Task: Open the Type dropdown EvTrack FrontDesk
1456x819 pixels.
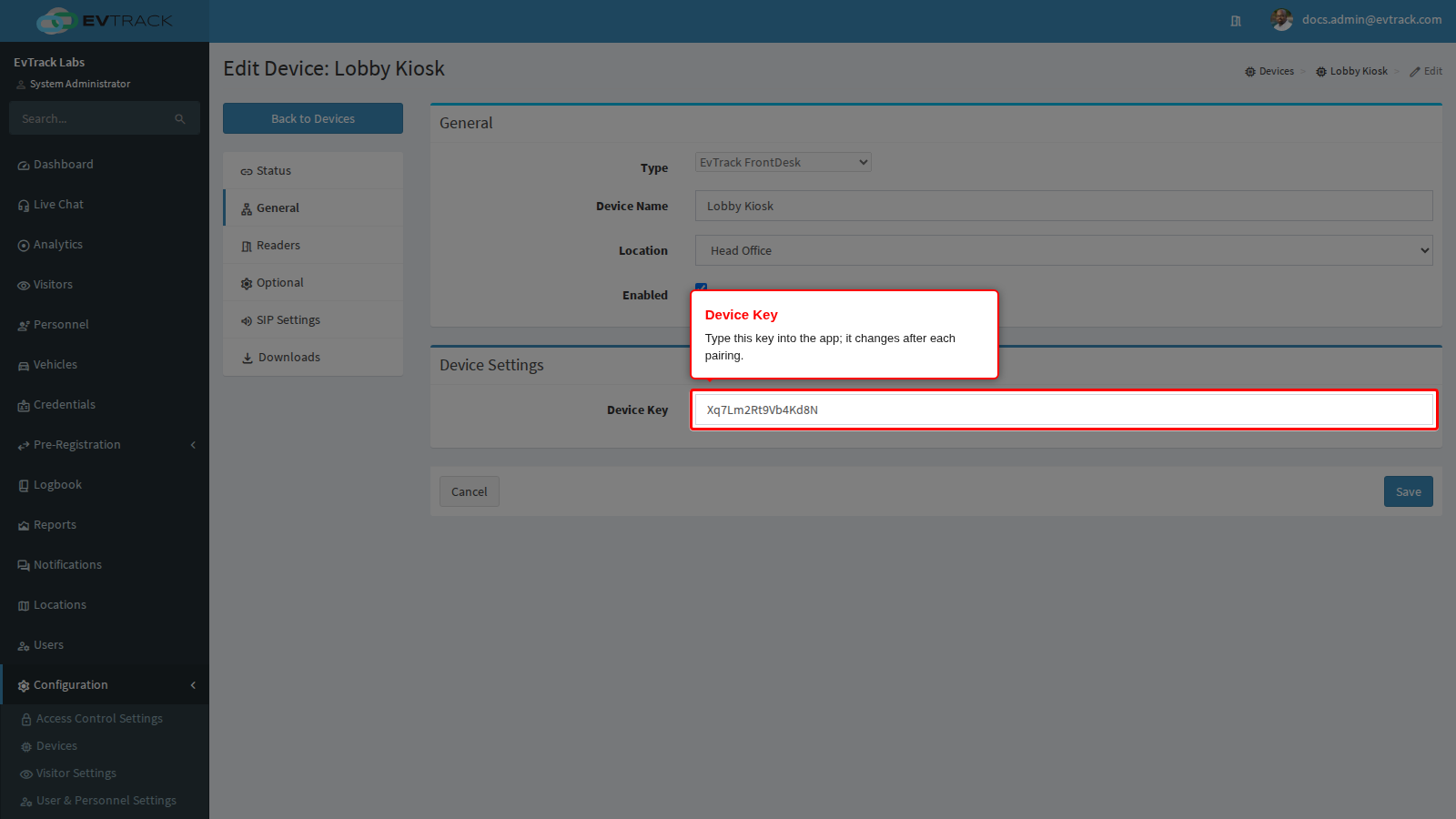Action: click(x=784, y=162)
